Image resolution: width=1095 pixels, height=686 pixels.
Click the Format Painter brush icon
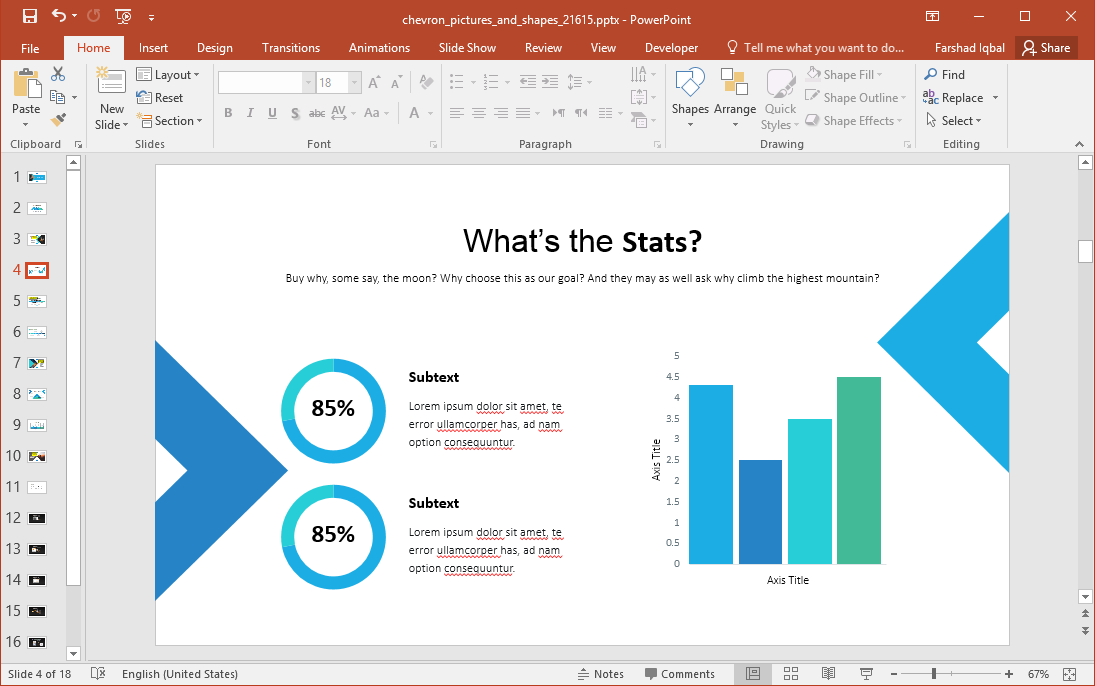[58, 120]
